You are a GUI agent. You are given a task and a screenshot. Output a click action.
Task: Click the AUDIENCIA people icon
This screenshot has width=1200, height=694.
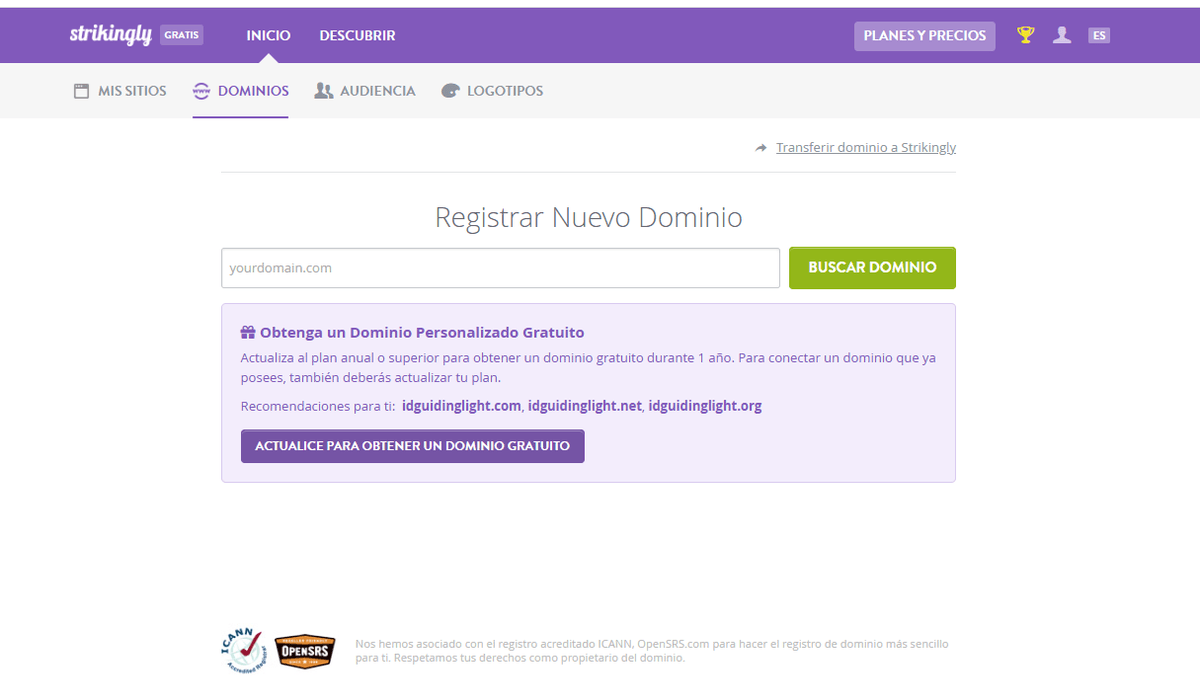pos(324,90)
